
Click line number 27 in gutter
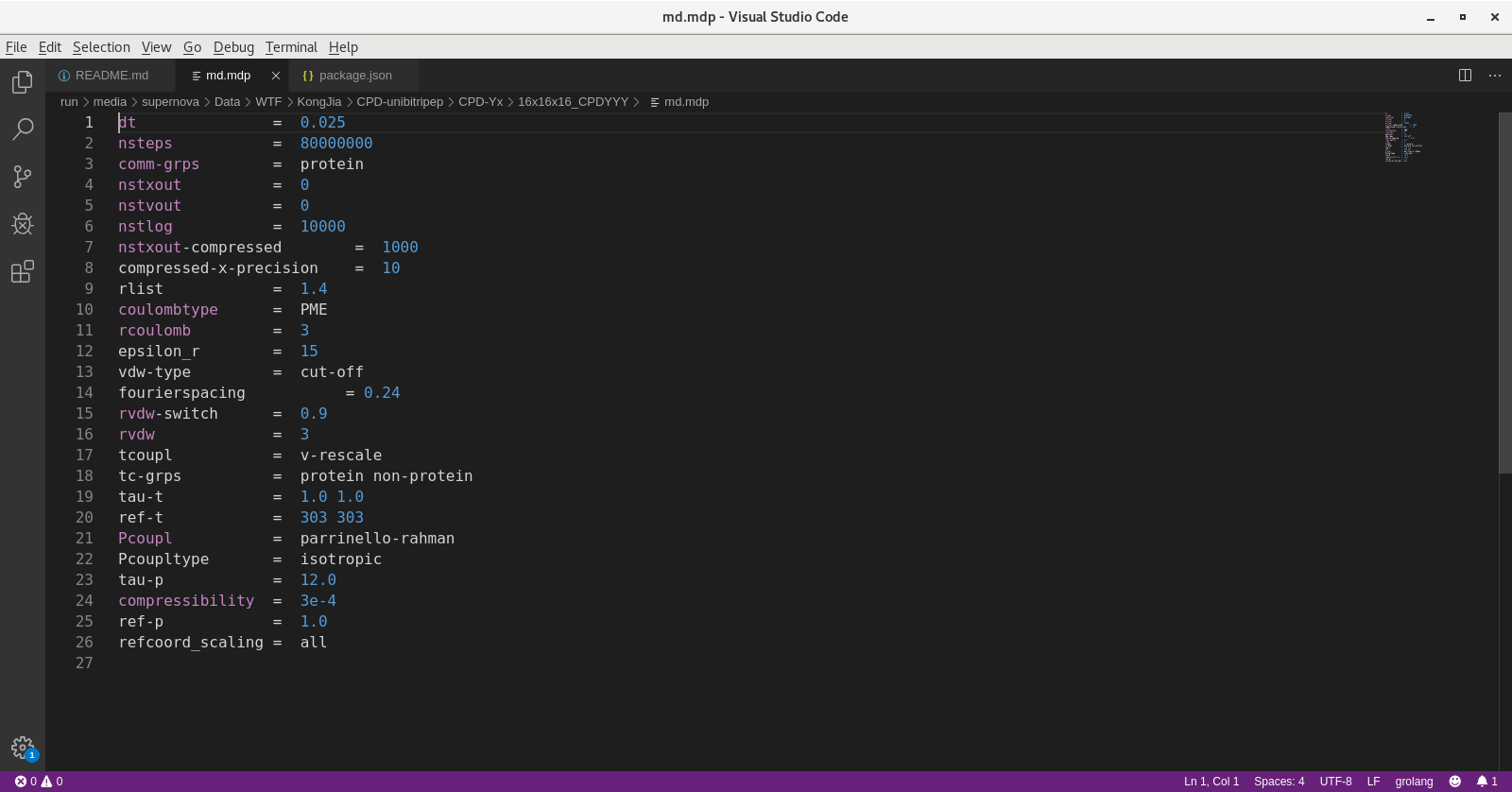84,663
